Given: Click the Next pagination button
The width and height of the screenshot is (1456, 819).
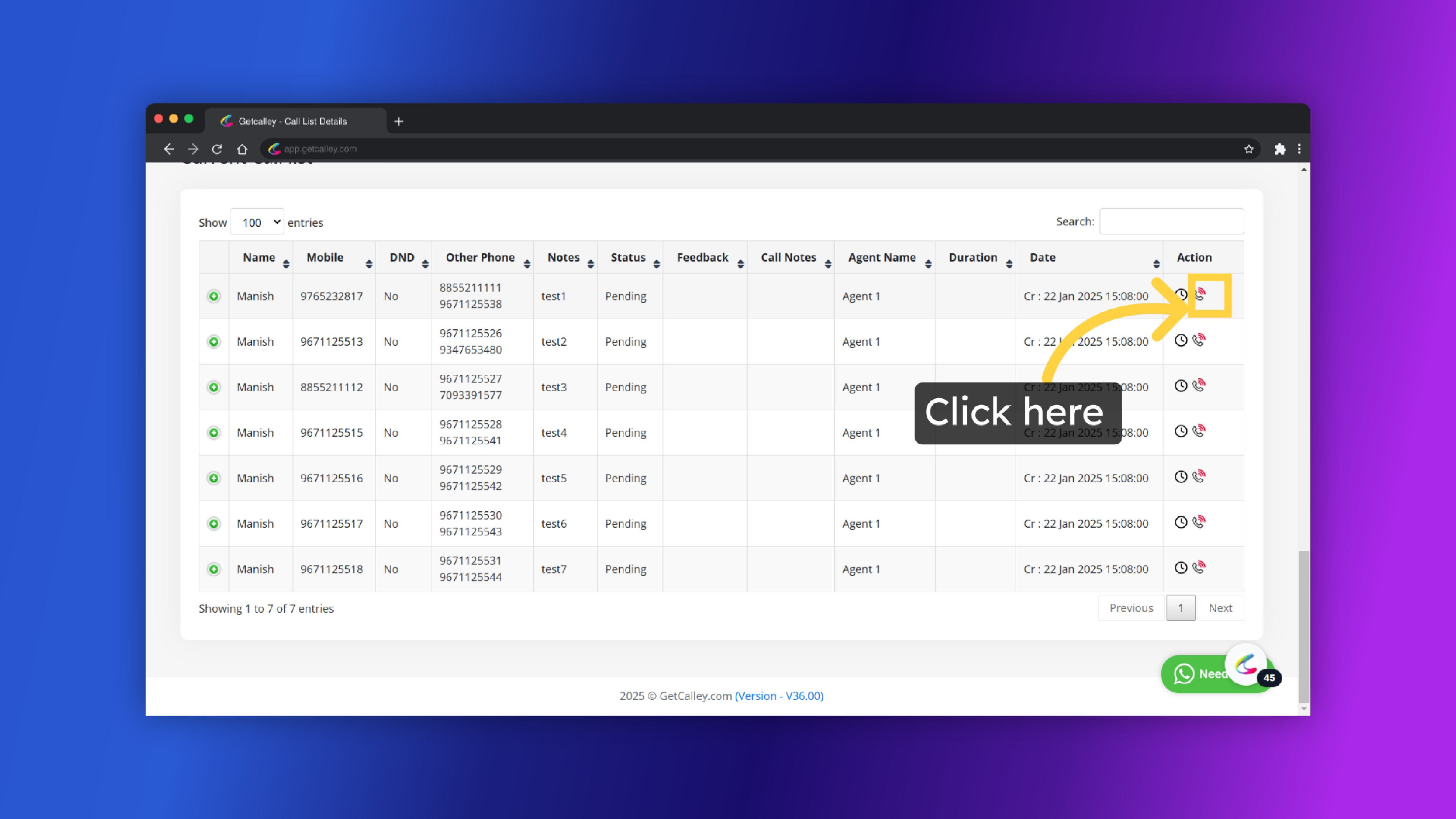Looking at the screenshot, I should point(1220,608).
